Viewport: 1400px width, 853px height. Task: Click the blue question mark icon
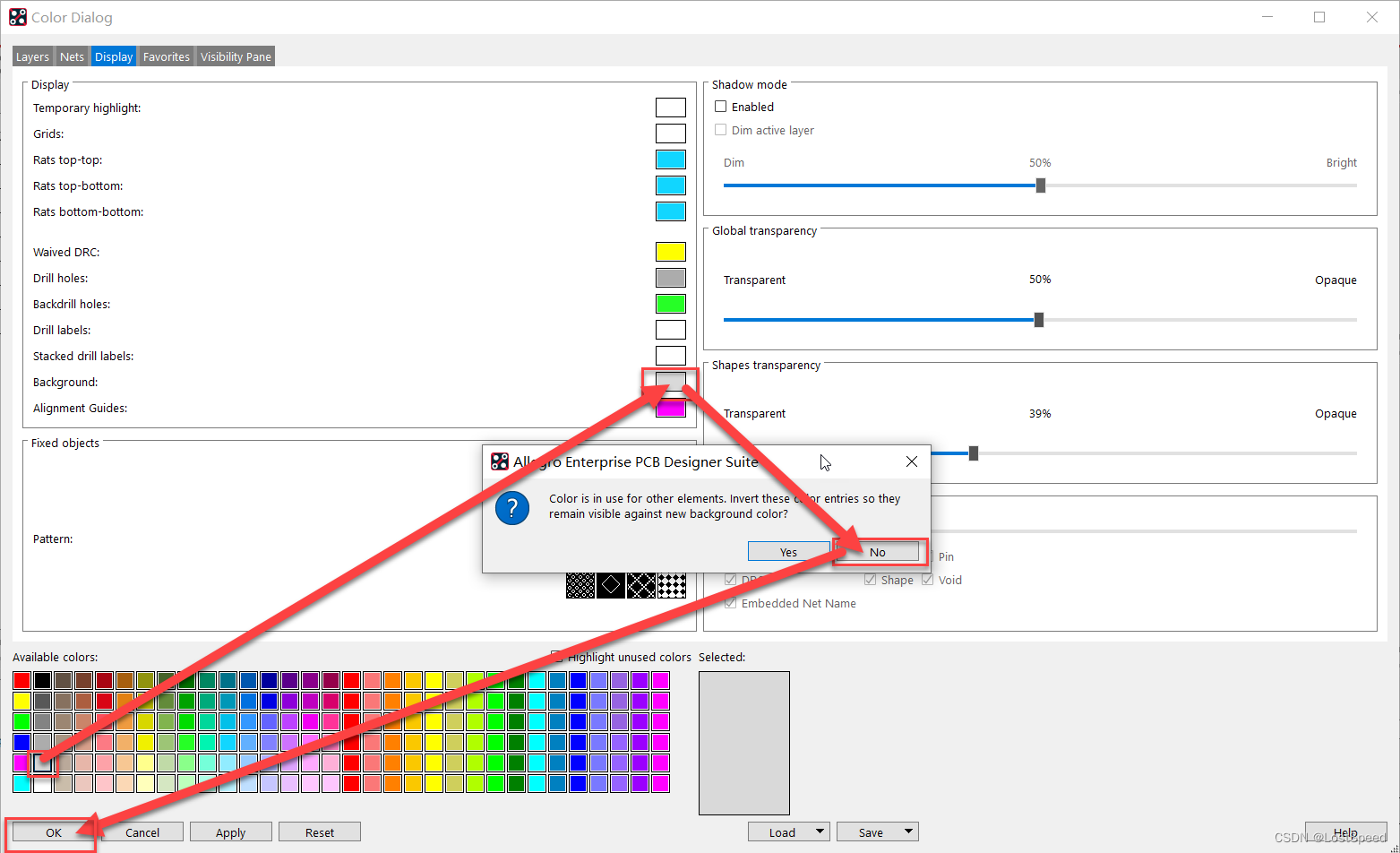tap(512, 507)
